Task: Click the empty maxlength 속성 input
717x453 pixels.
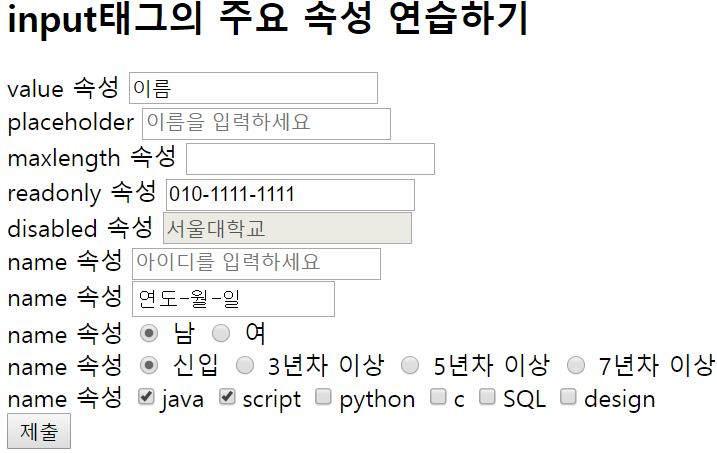Action: point(310,159)
